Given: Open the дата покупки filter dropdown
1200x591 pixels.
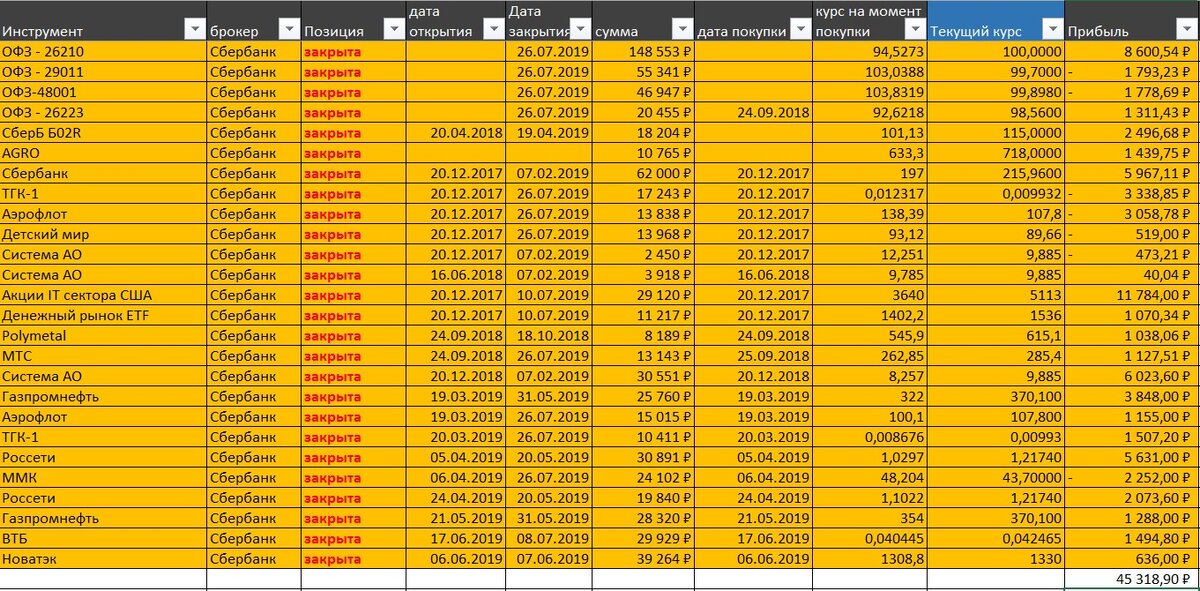Looking at the screenshot, I should [800, 30].
